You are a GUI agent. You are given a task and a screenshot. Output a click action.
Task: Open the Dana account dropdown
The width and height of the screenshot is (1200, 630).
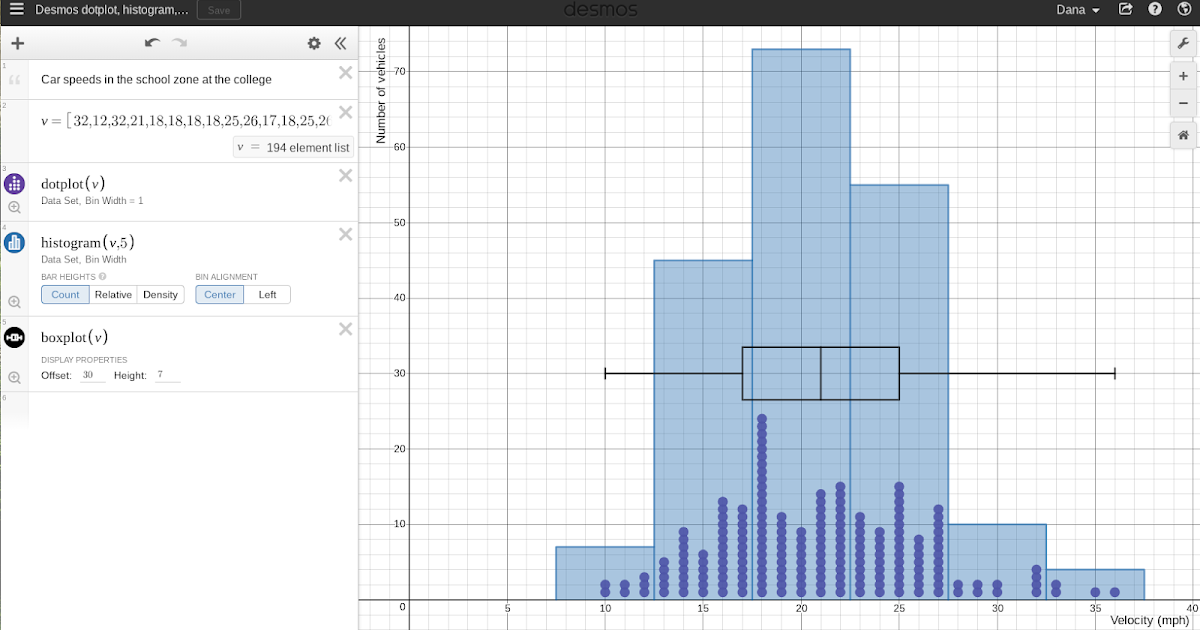pos(1077,9)
